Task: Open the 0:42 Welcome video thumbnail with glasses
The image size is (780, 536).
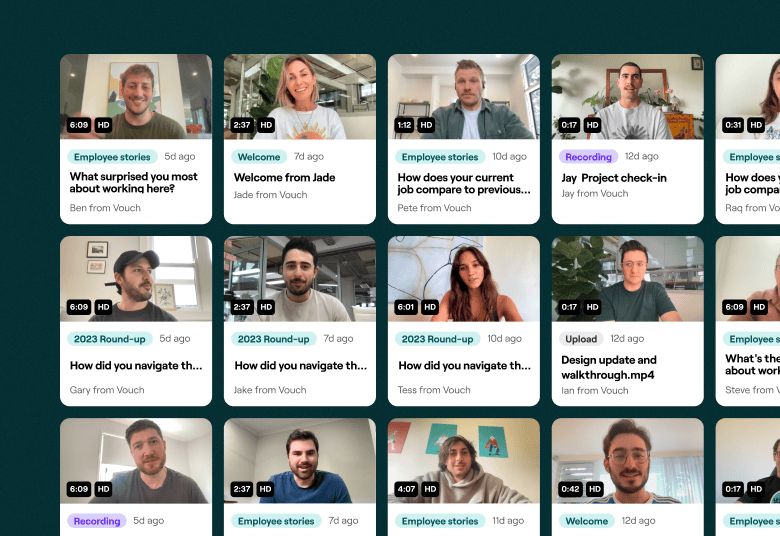Action: (x=628, y=461)
